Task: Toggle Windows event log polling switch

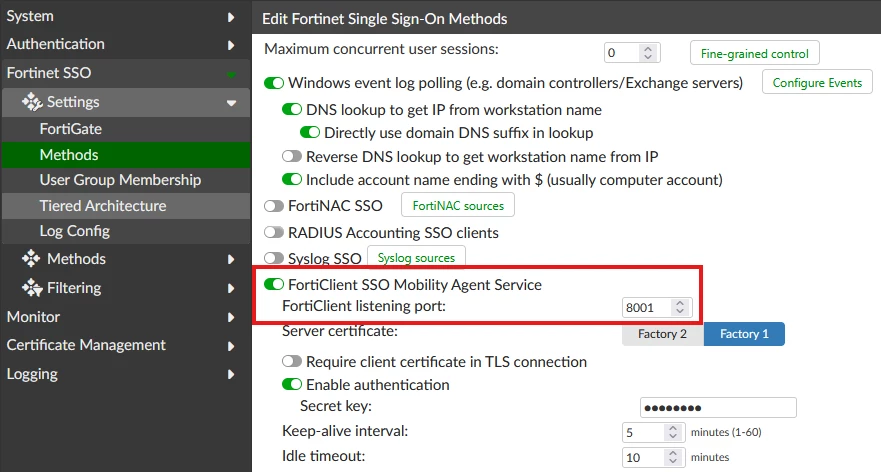Action: (x=274, y=83)
